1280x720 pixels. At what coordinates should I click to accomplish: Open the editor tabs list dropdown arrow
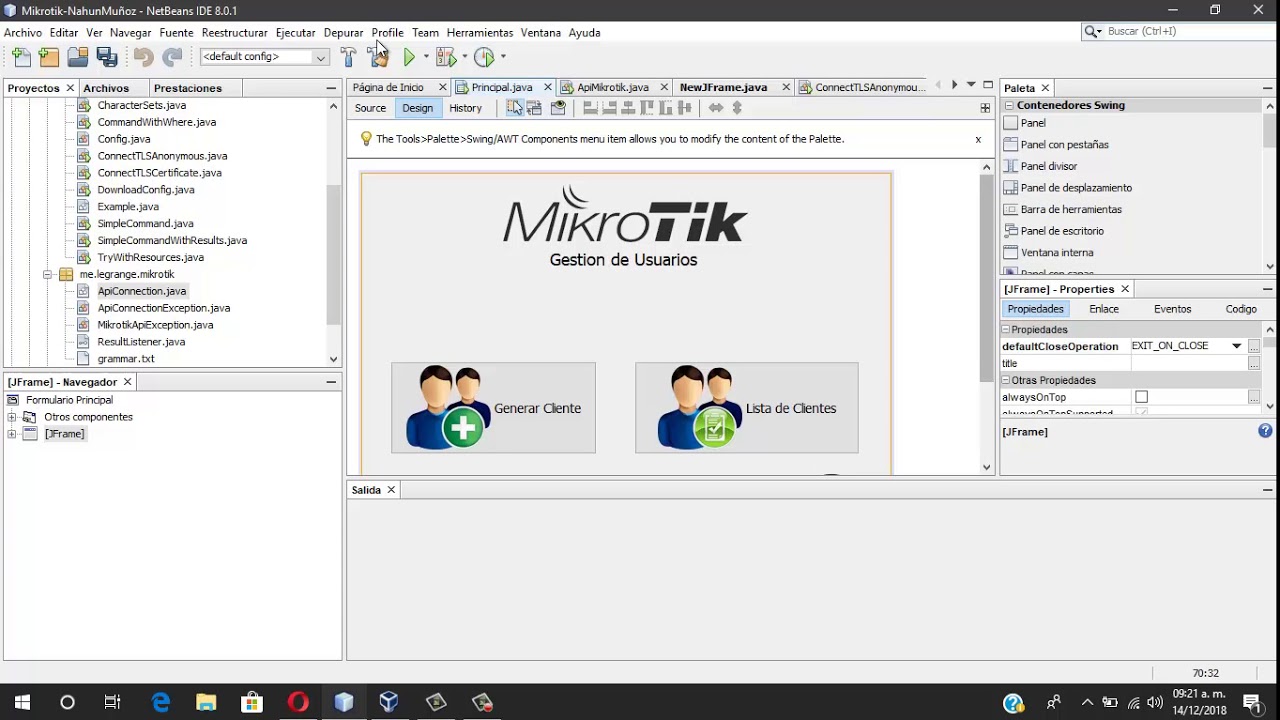[x=971, y=86]
